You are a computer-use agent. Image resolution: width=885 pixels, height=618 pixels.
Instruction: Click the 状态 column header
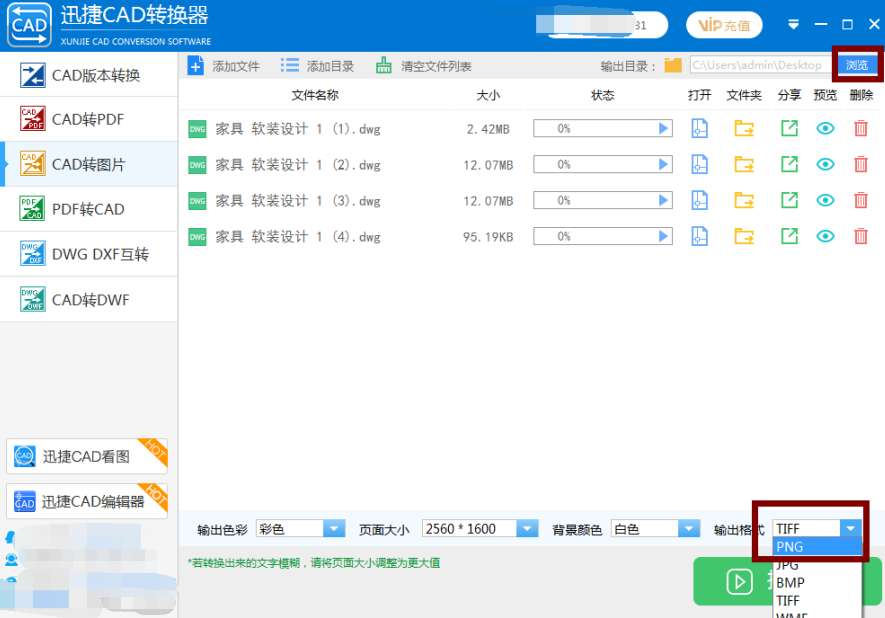(x=602, y=95)
